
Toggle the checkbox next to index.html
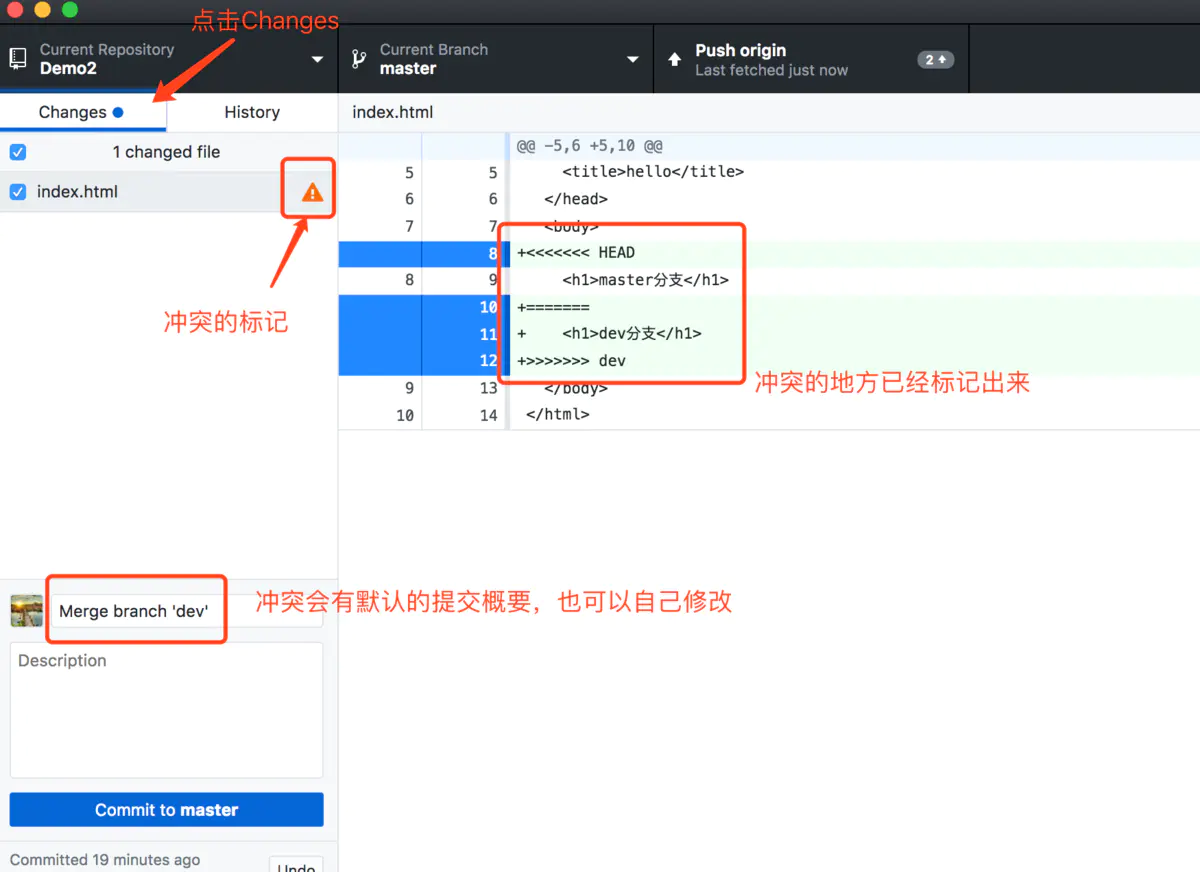[x=17, y=191]
